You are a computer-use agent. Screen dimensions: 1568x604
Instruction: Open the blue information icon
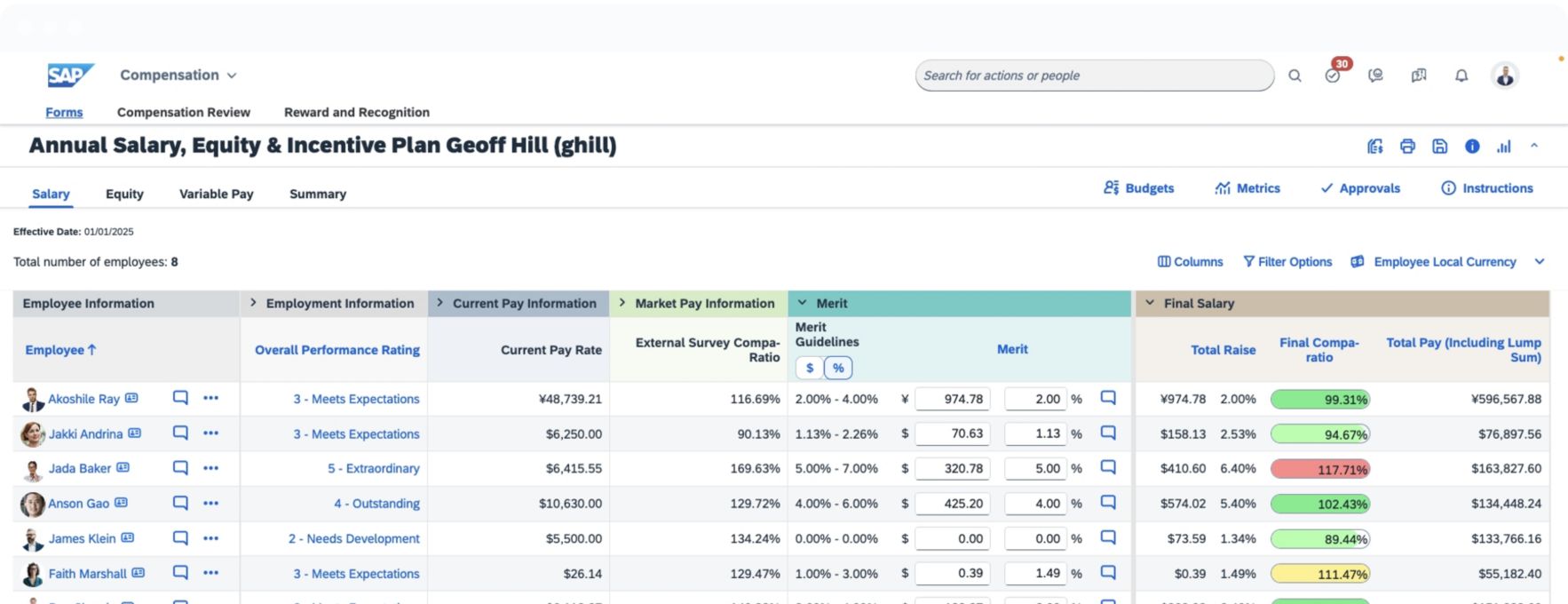[x=1471, y=147]
